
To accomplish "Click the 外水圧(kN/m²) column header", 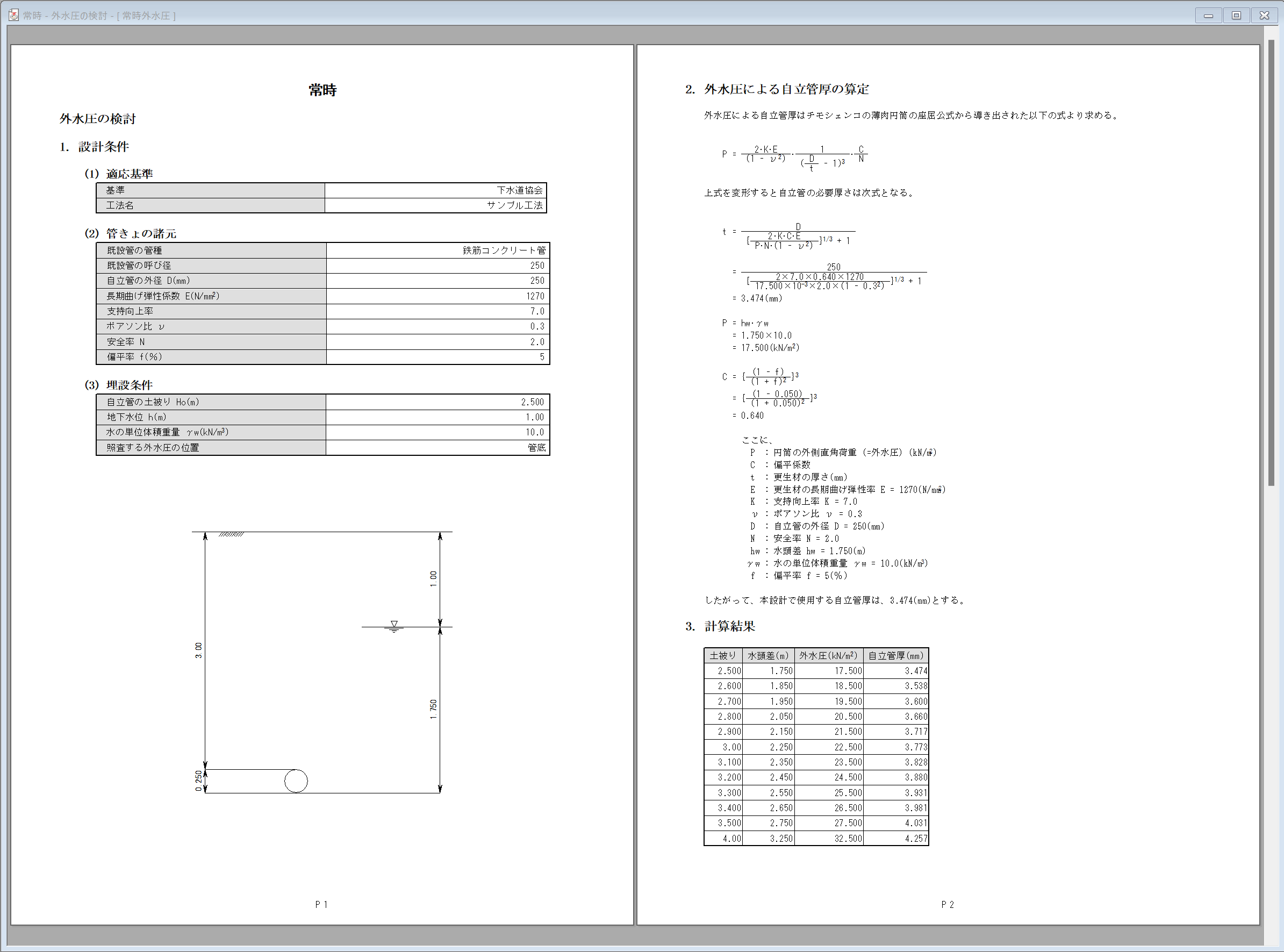I will coord(829,656).
